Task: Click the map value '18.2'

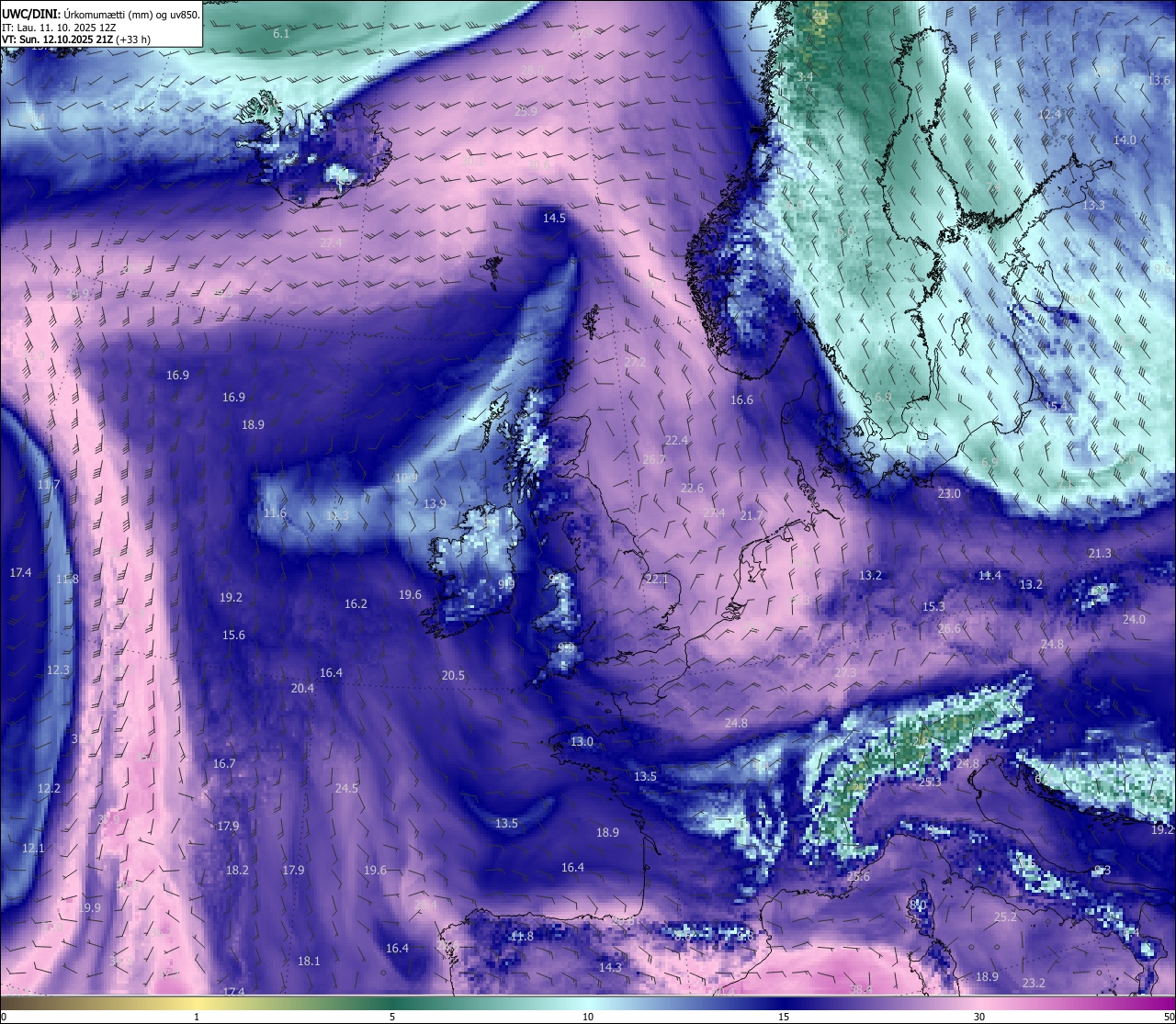Action: (x=237, y=870)
